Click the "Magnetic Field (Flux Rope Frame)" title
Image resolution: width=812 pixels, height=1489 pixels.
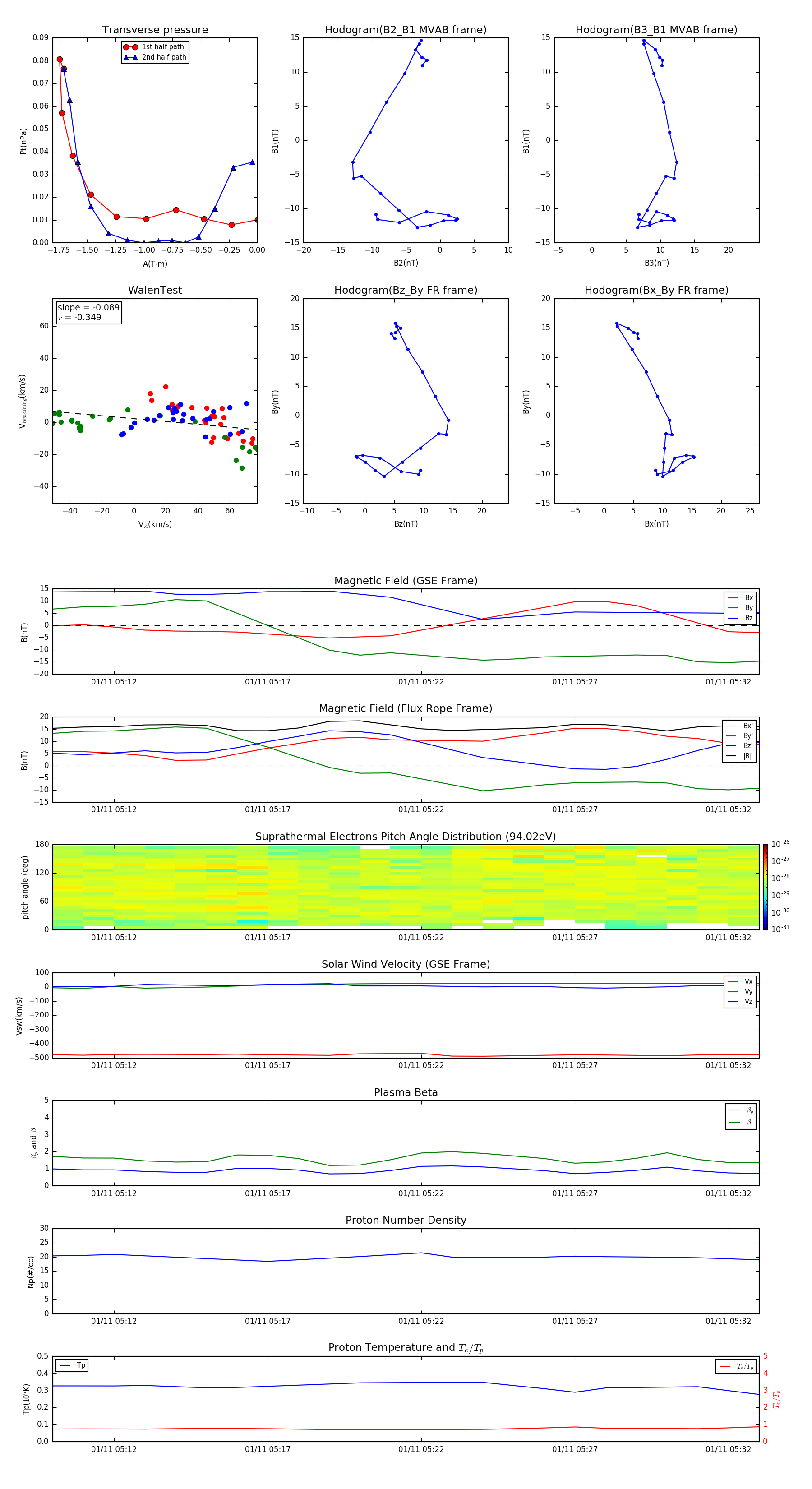coord(406,709)
